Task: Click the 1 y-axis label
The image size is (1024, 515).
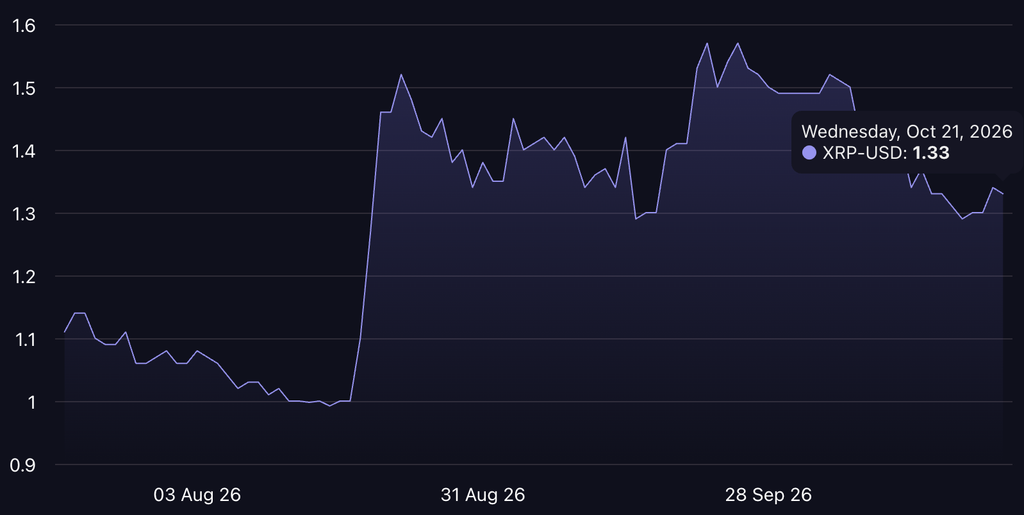Action: [30, 402]
